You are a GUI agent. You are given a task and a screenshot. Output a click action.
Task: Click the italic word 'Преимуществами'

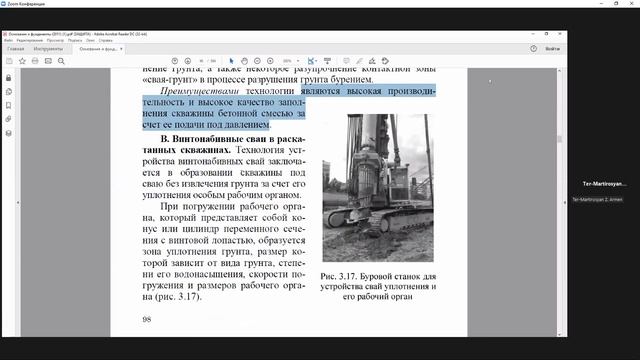(x=200, y=91)
